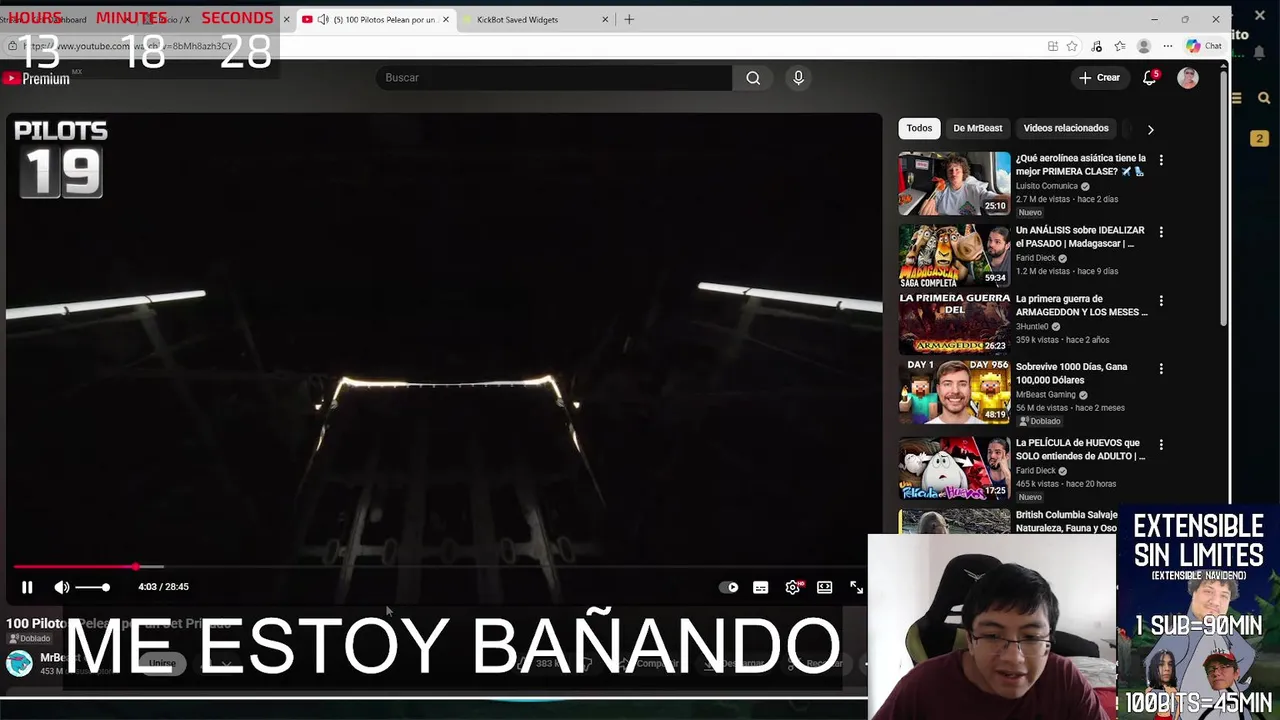This screenshot has height=720, width=1280.
Task: Mute the video with the speaker icon
Action: tap(62, 587)
